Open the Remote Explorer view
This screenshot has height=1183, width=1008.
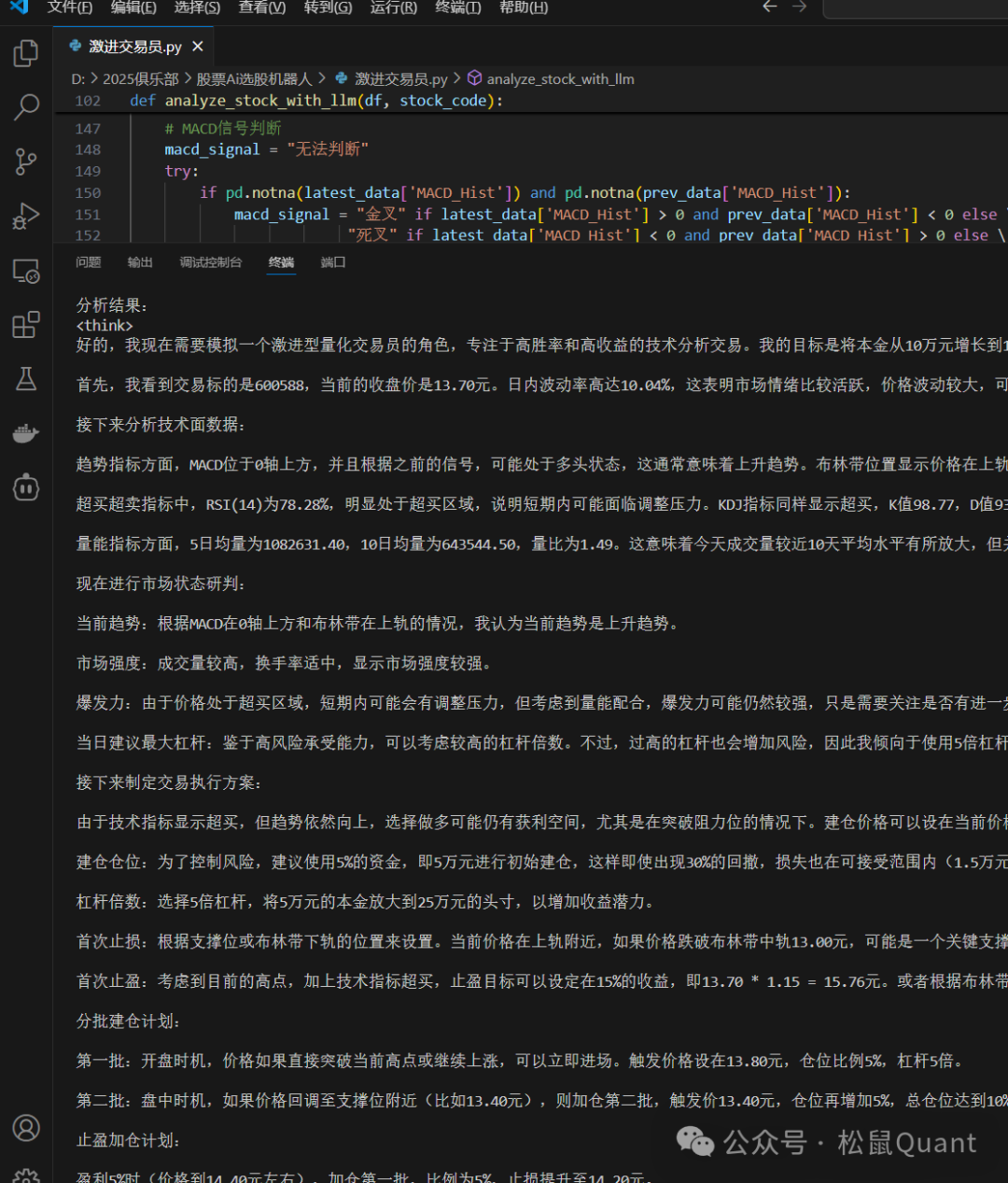(25, 271)
